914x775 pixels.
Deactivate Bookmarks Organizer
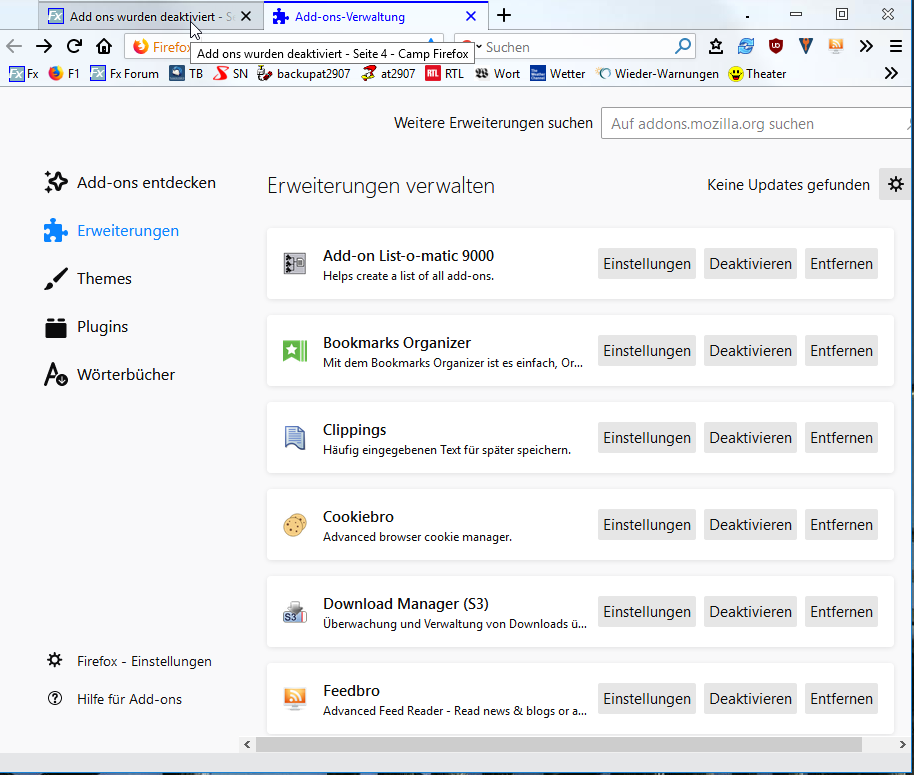coord(750,351)
